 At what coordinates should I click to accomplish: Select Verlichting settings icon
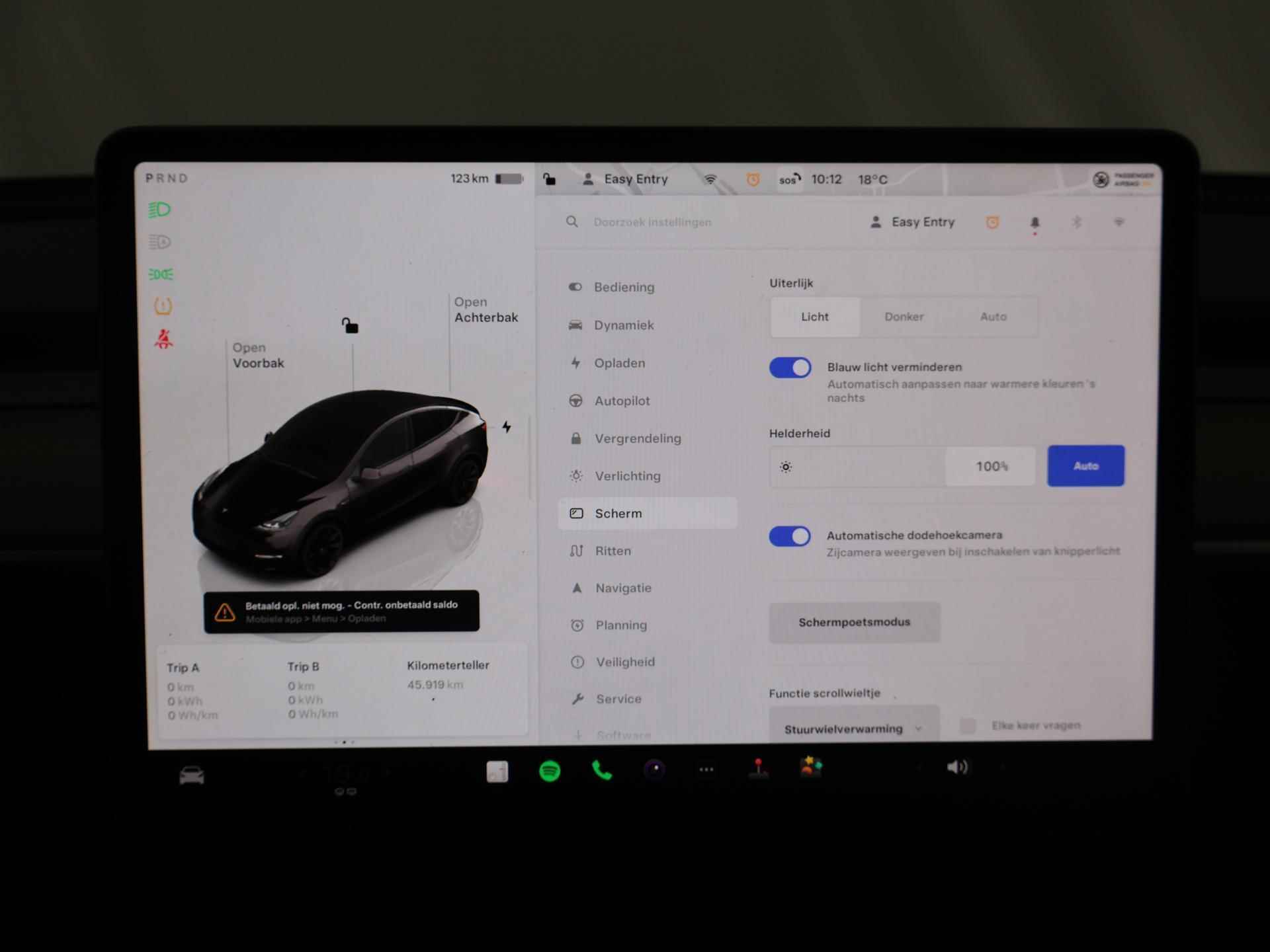pos(577,475)
